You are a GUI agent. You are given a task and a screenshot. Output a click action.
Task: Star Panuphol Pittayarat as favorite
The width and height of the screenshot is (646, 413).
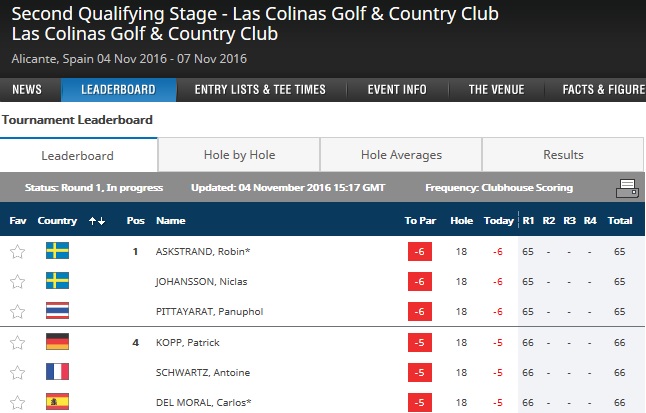[17, 311]
